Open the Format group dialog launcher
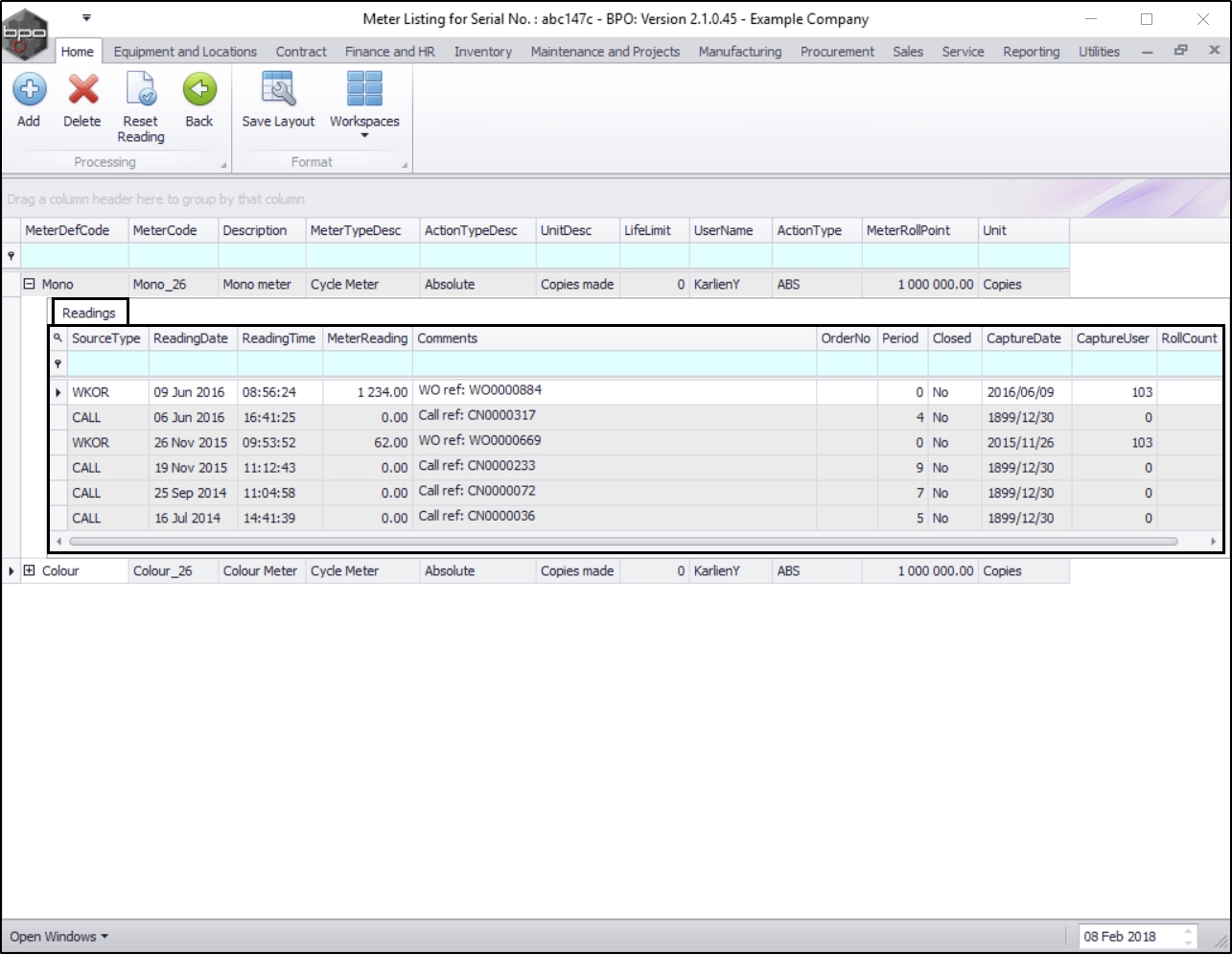Viewport: 1232px width, 954px height. [x=405, y=165]
